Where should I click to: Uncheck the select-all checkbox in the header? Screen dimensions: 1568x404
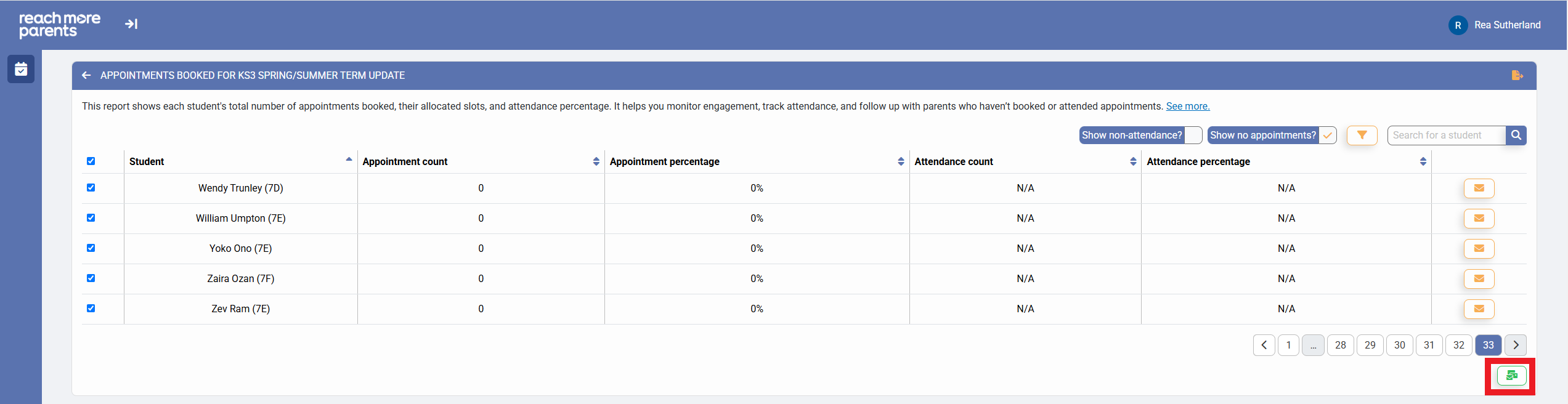click(91, 161)
